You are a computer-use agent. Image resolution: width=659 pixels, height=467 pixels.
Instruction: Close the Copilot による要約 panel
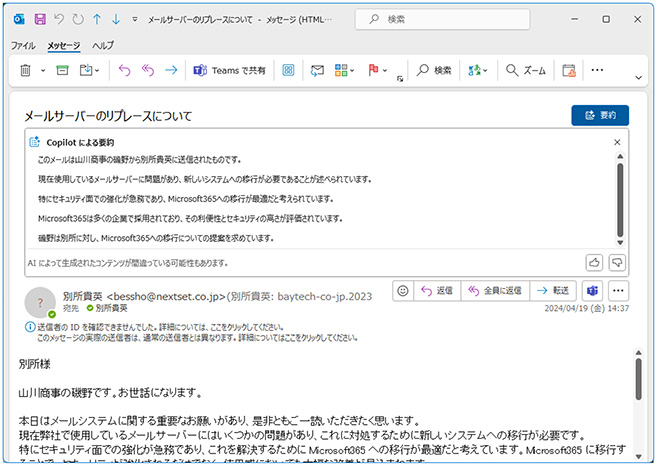point(617,142)
